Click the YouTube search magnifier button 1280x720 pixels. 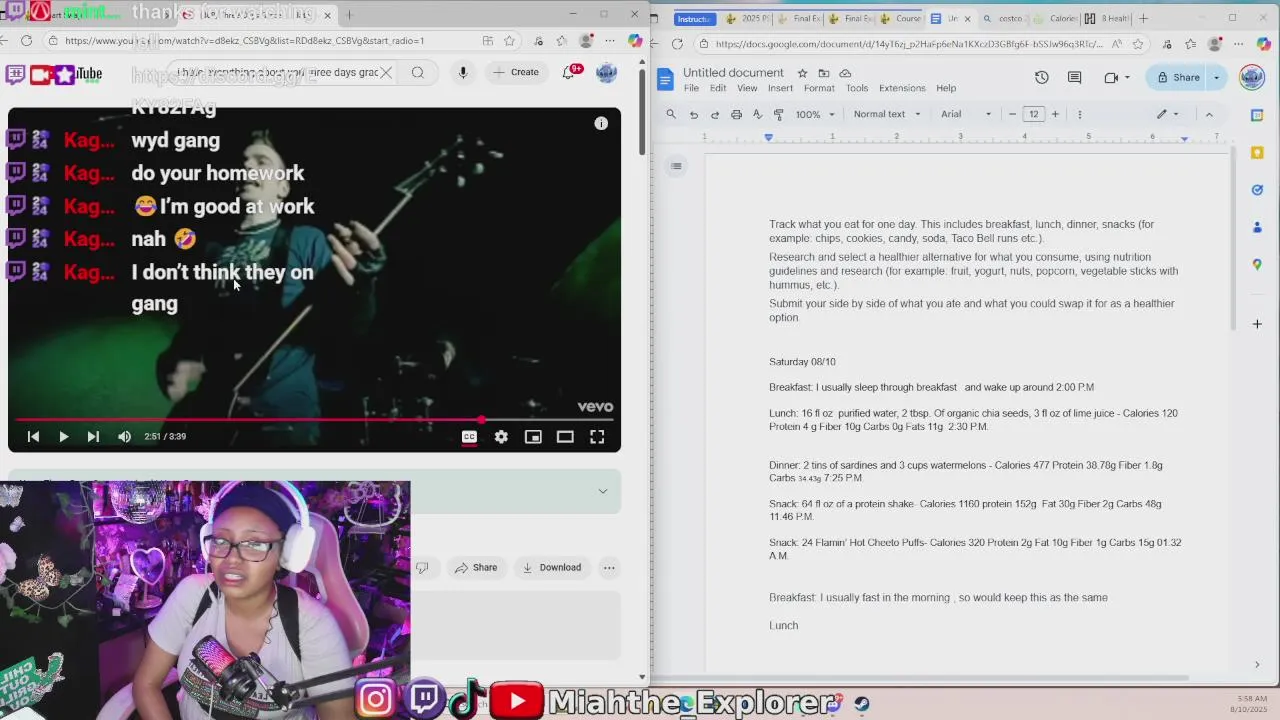click(418, 72)
